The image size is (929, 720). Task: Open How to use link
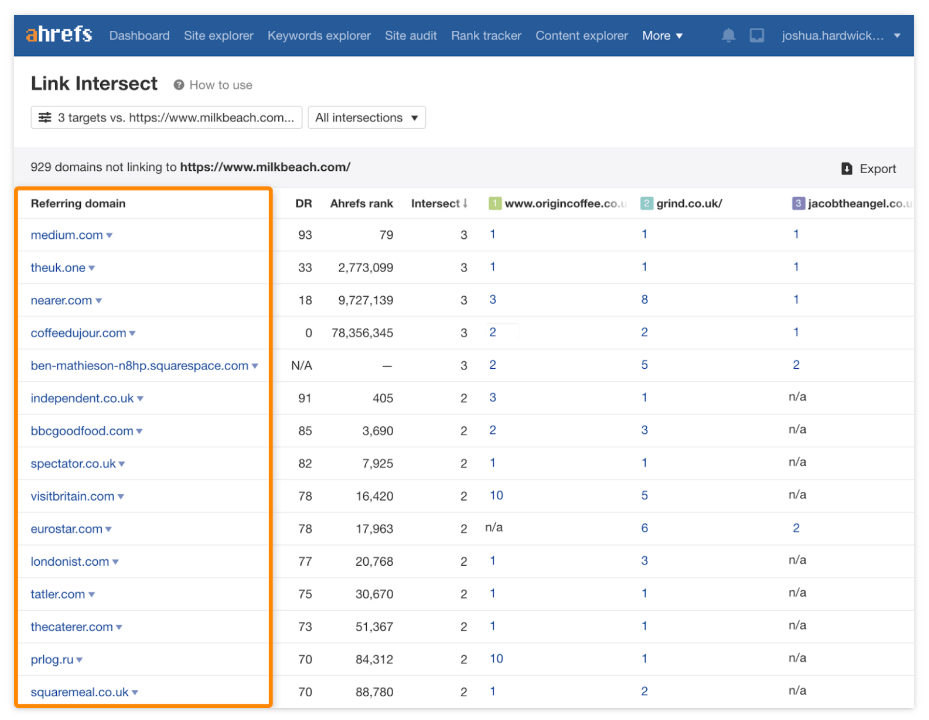point(220,85)
